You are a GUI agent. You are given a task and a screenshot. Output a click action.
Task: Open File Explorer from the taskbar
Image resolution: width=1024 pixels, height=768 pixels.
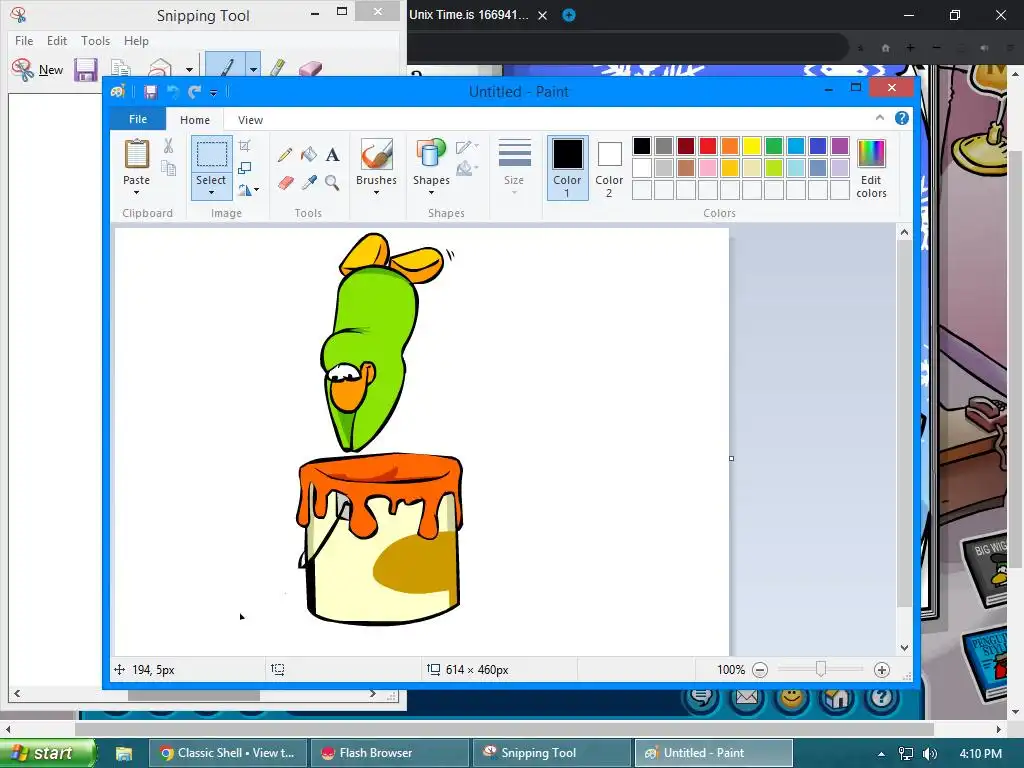(x=124, y=753)
